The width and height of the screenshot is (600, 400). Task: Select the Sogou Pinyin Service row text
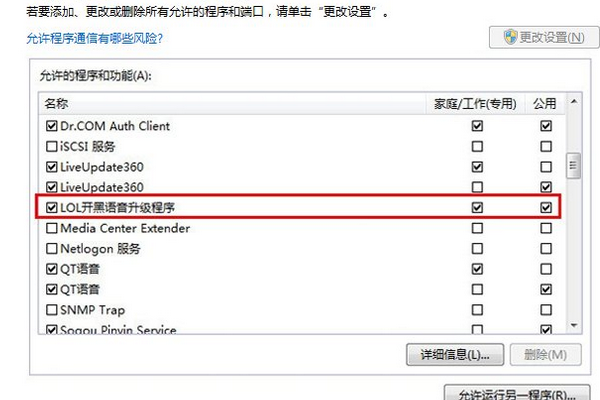118,330
